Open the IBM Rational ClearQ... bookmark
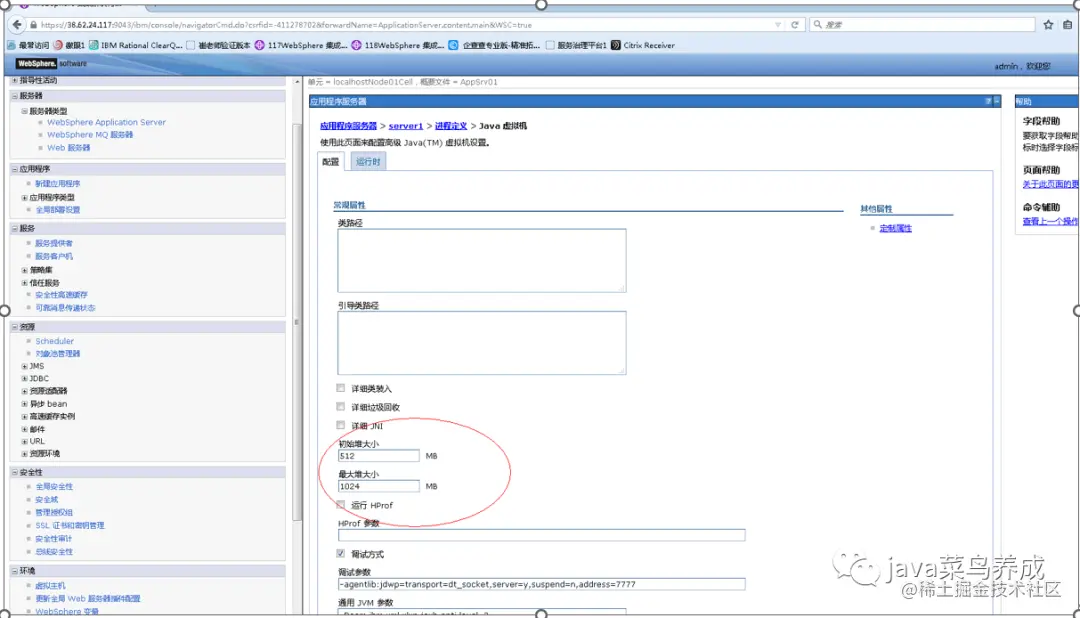1080x618 pixels. [136, 45]
